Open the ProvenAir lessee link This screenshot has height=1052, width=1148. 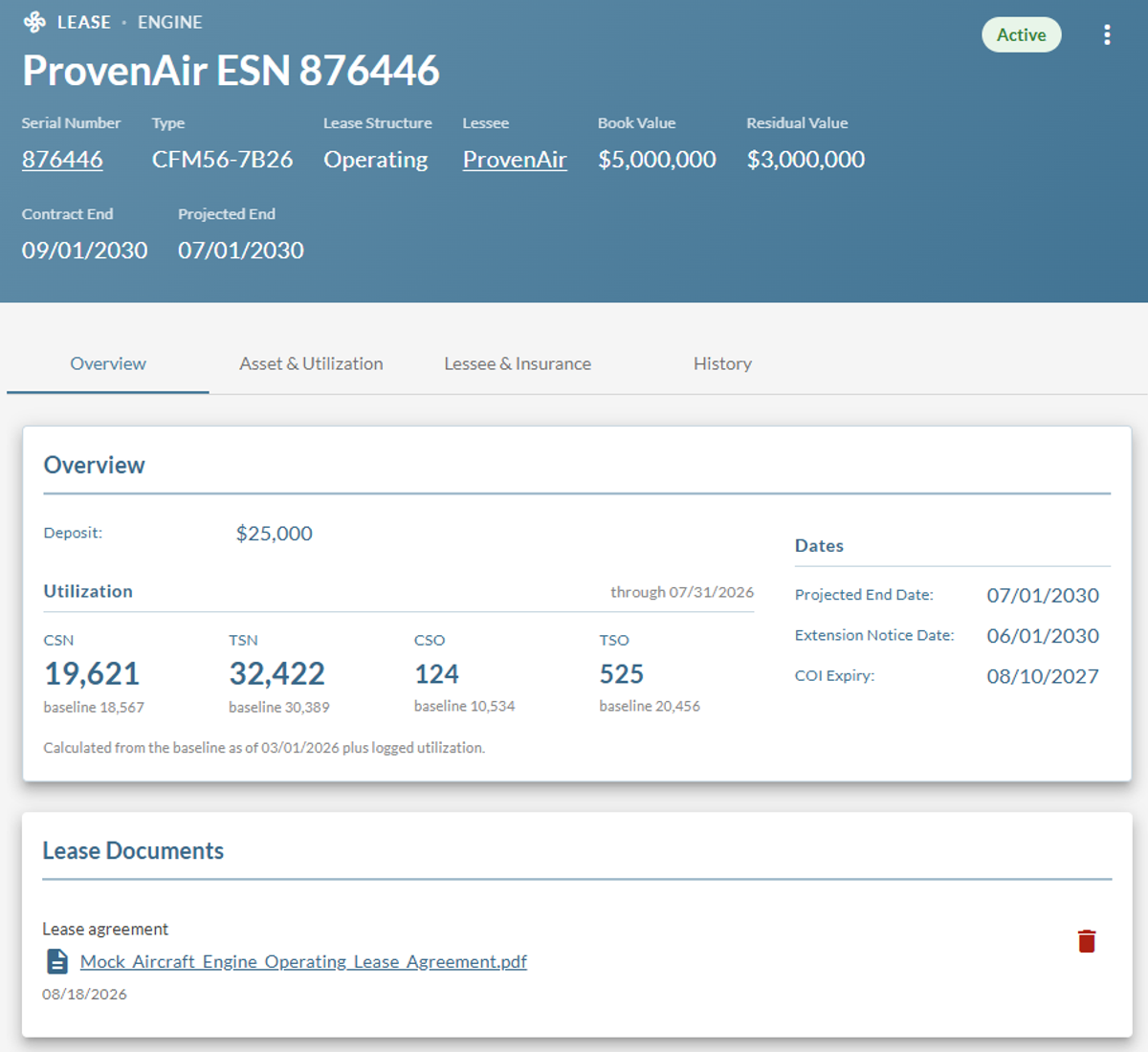[x=515, y=160]
